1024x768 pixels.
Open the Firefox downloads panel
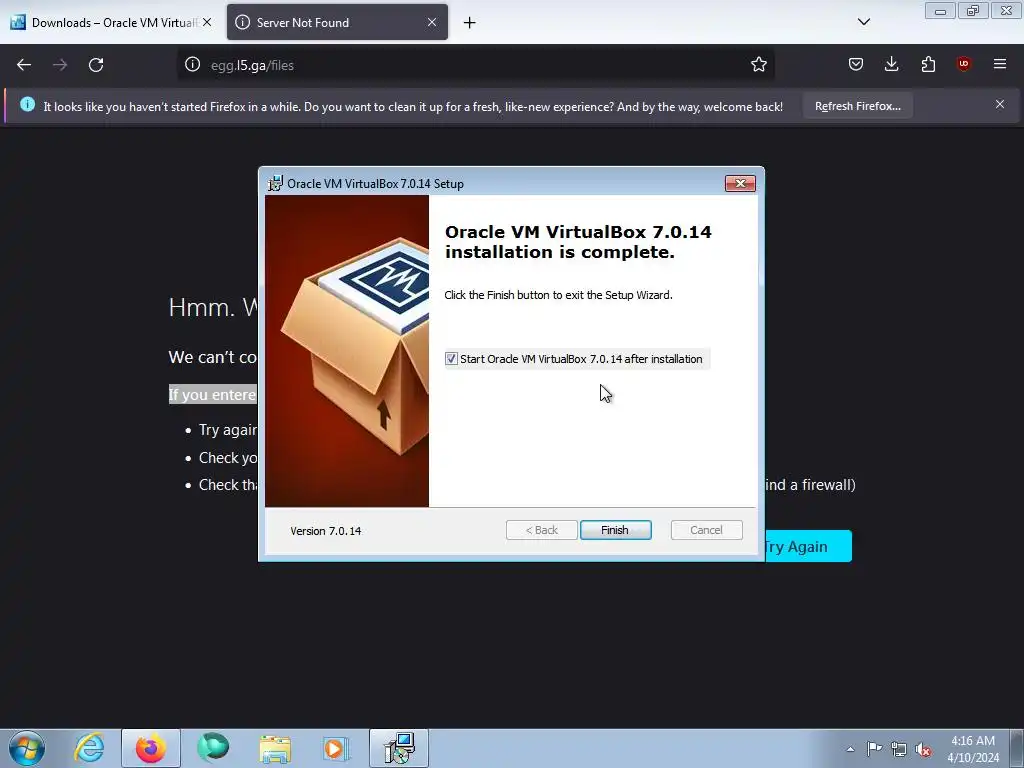coord(891,64)
